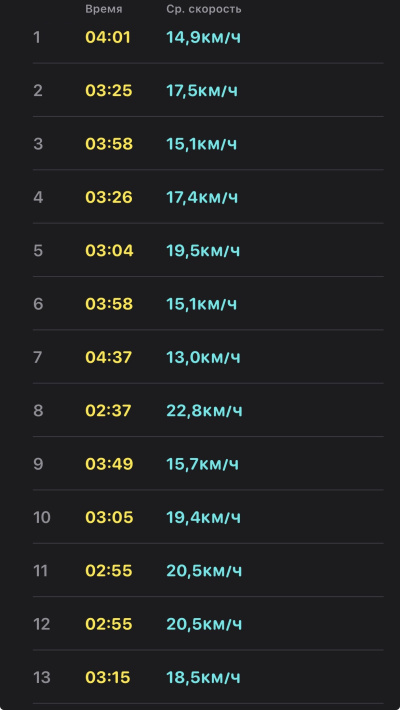This screenshot has width=400, height=710.
Task: Select lap number 11
Action: point(40,571)
